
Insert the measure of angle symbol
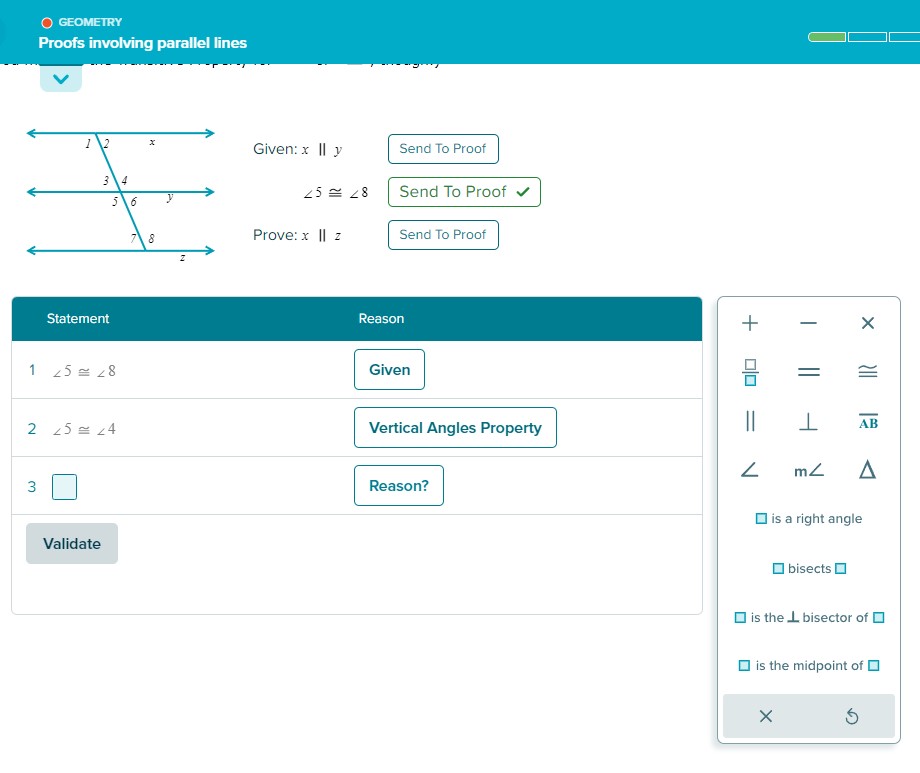[808, 470]
